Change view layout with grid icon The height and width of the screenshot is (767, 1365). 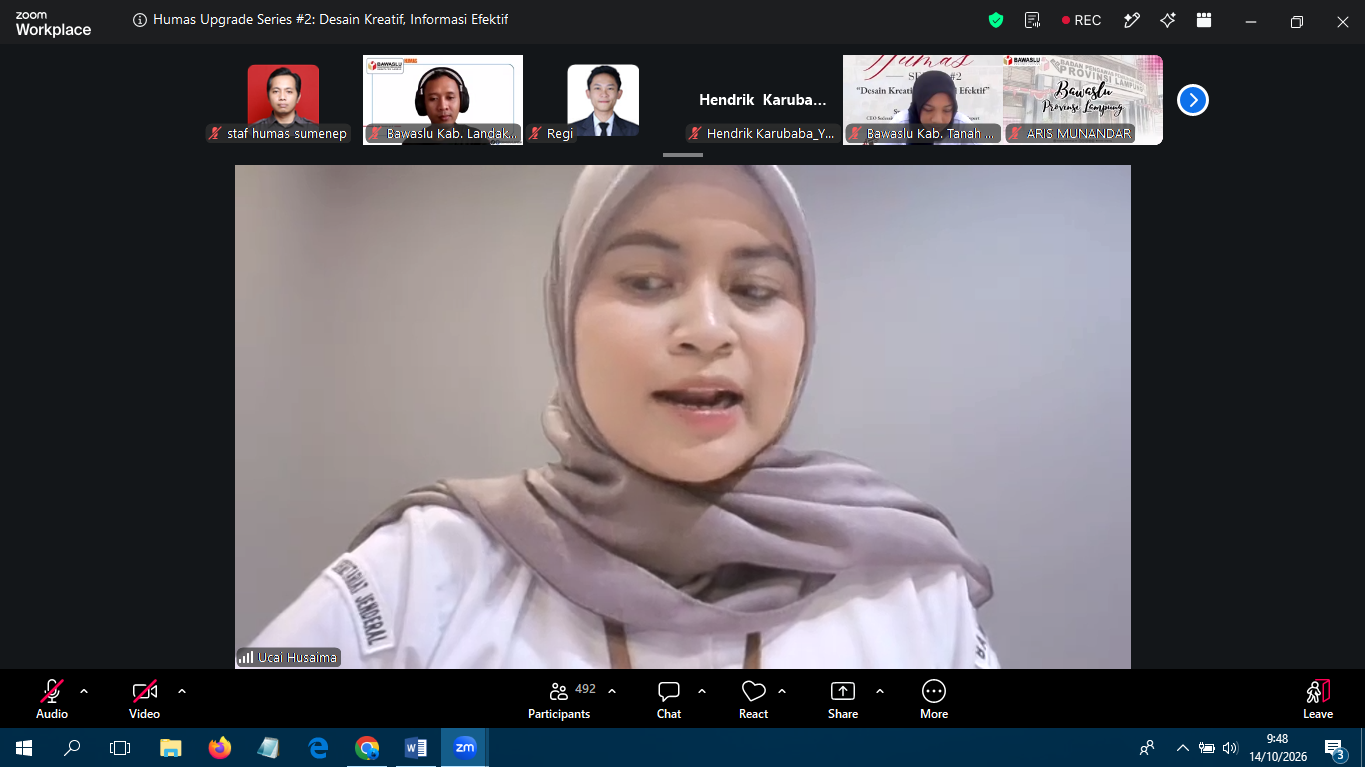1204,20
